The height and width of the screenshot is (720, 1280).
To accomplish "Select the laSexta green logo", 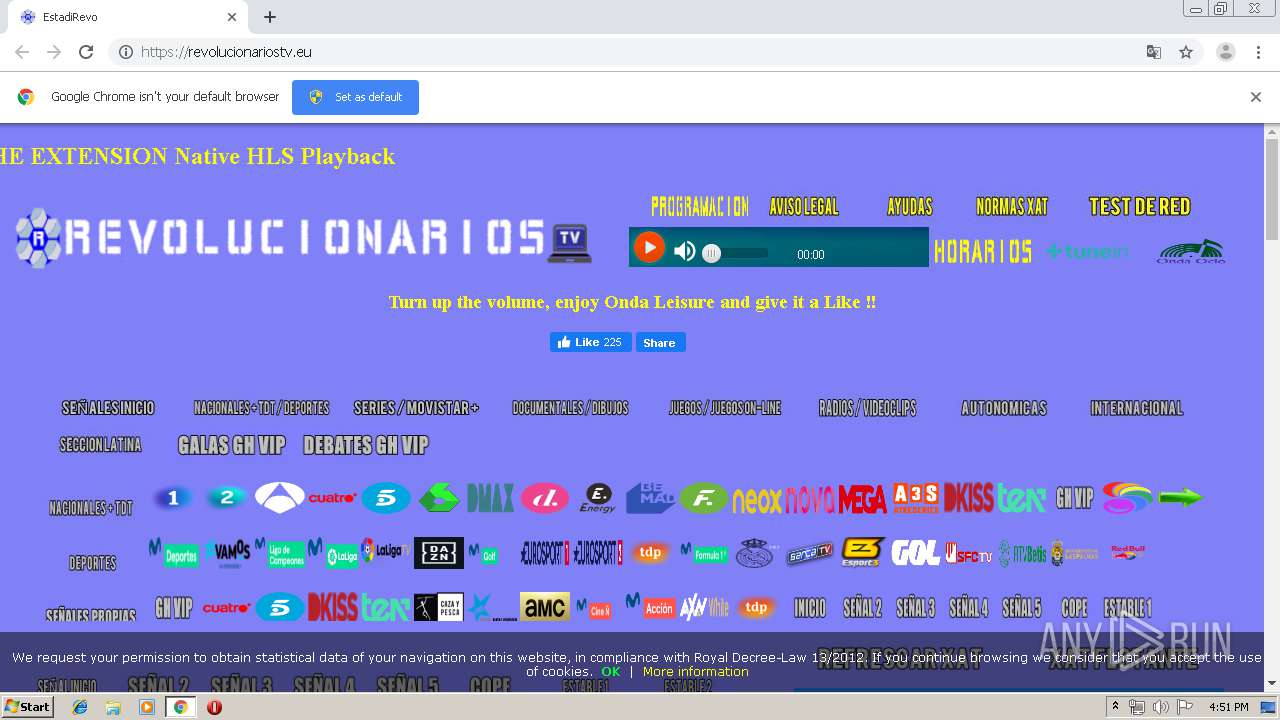I will pyautogui.click(x=438, y=497).
